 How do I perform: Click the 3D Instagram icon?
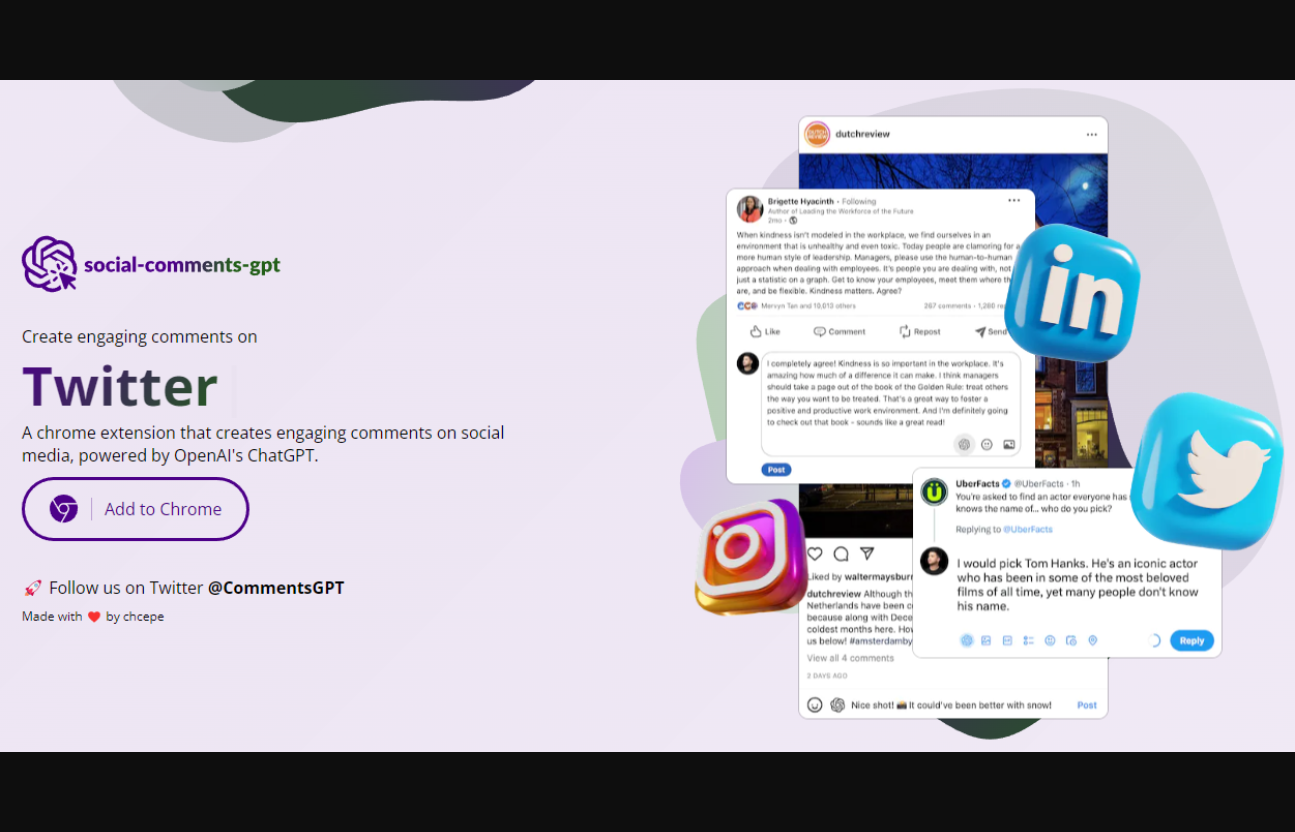pyautogui.click(x=750, y=556)
